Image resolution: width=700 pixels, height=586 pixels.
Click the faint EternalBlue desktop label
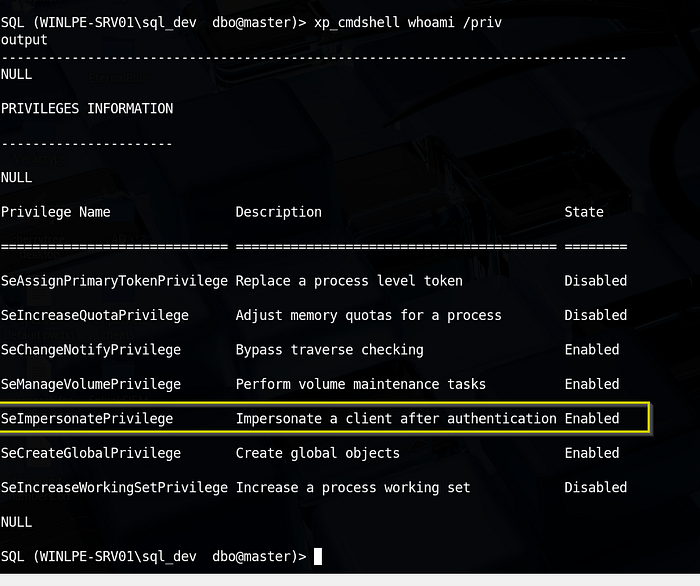pos(119,78)
